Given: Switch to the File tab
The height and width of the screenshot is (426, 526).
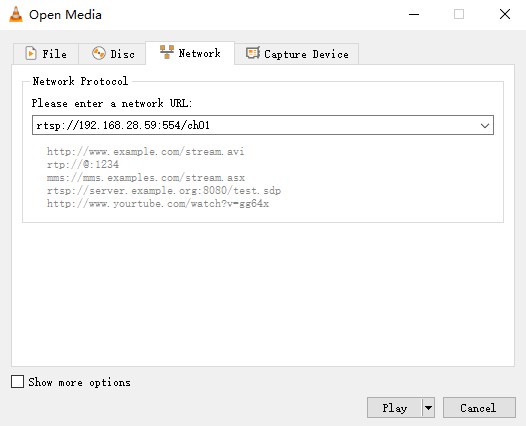Looking at the screenshot, I should coord(46,54).
